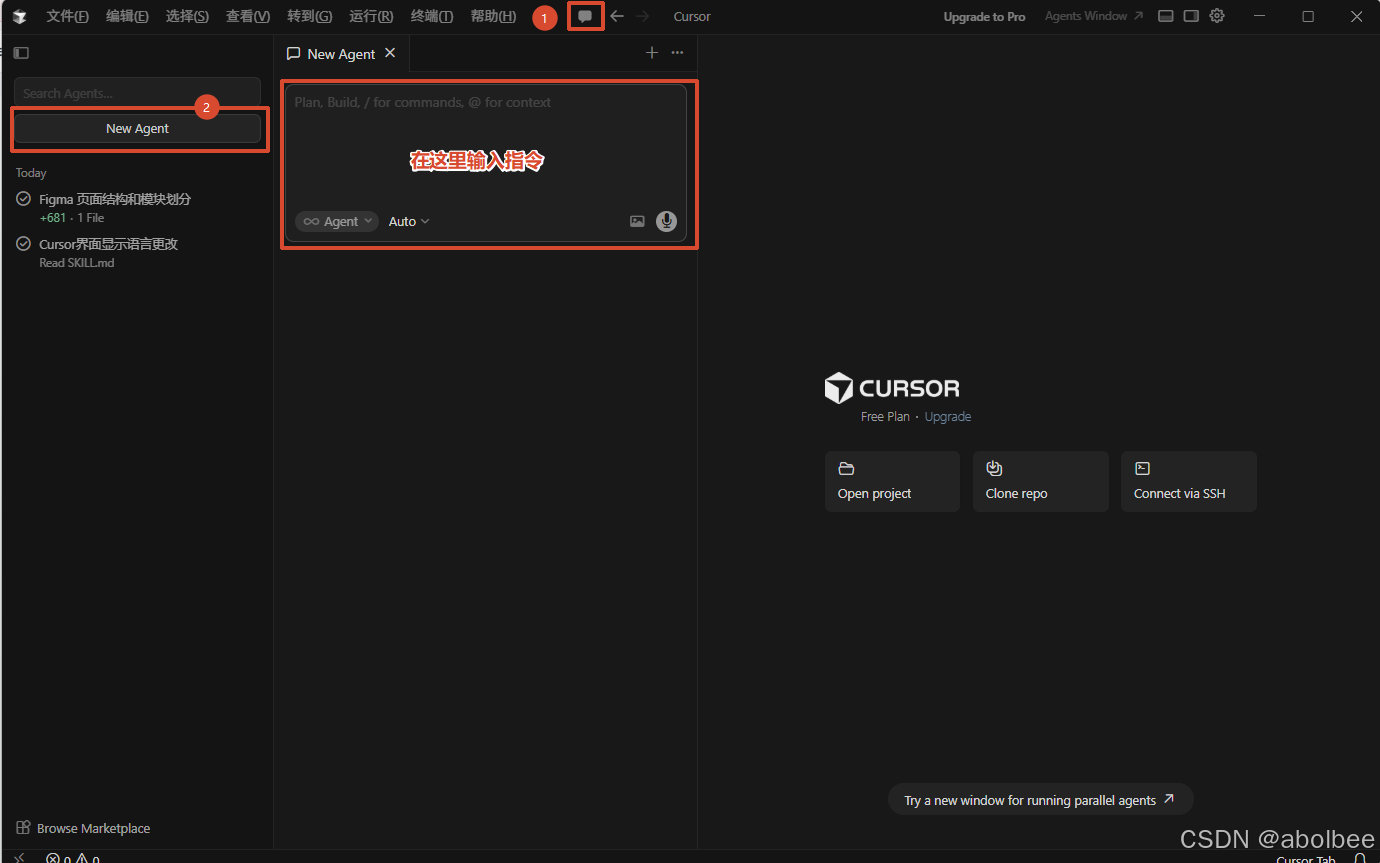Open the 选择(S) menu
The image size is (1380, 863).
tap(187, 16)
